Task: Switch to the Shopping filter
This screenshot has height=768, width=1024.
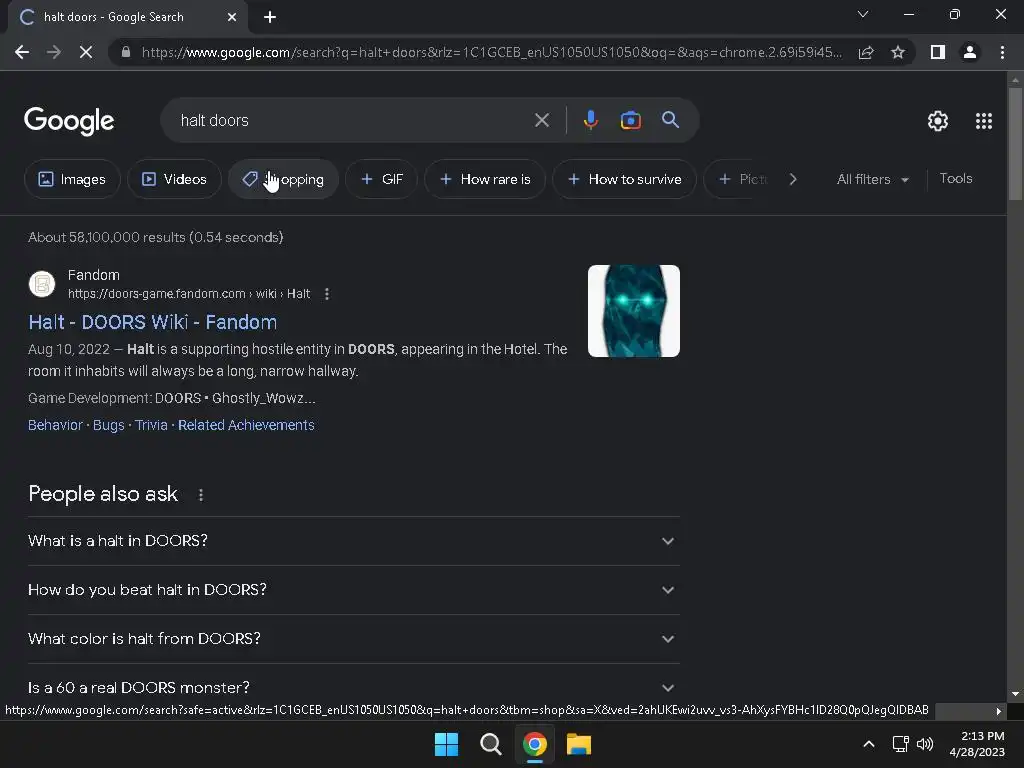Action: pyautogui.click(x=283, y=179)
